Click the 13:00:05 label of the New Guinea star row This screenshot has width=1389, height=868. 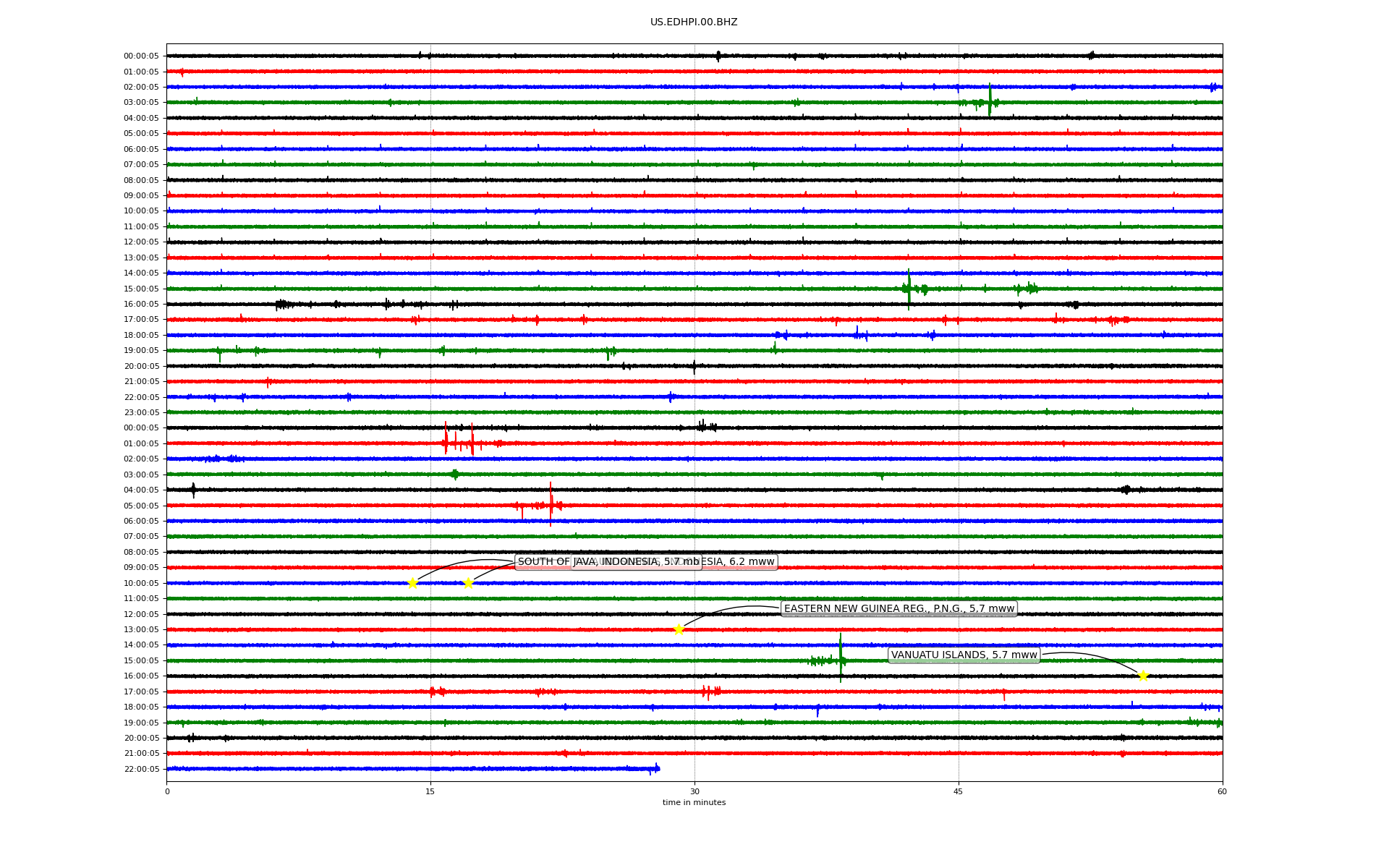pos(141,629)
